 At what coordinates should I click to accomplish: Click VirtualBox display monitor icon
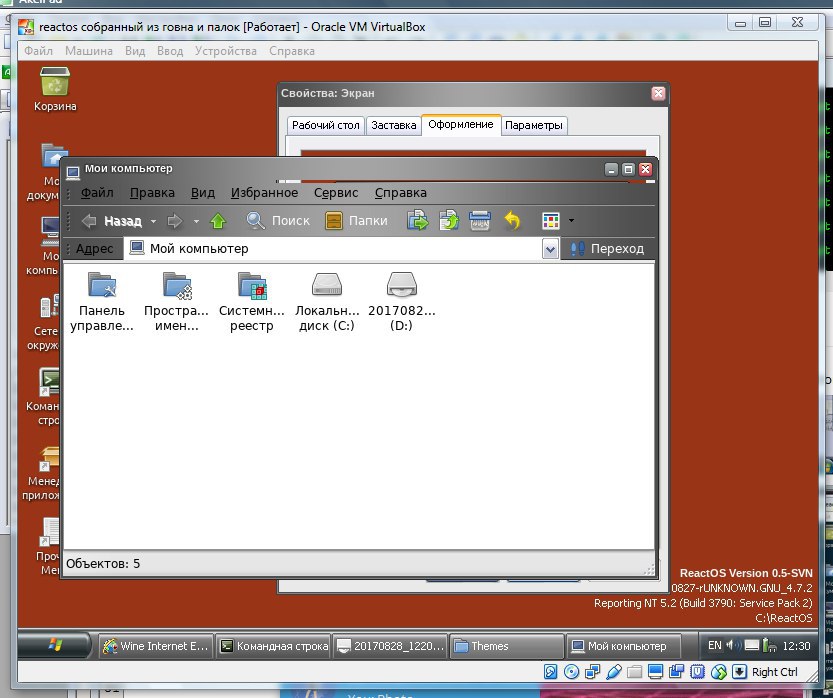[x=656, y=672]
